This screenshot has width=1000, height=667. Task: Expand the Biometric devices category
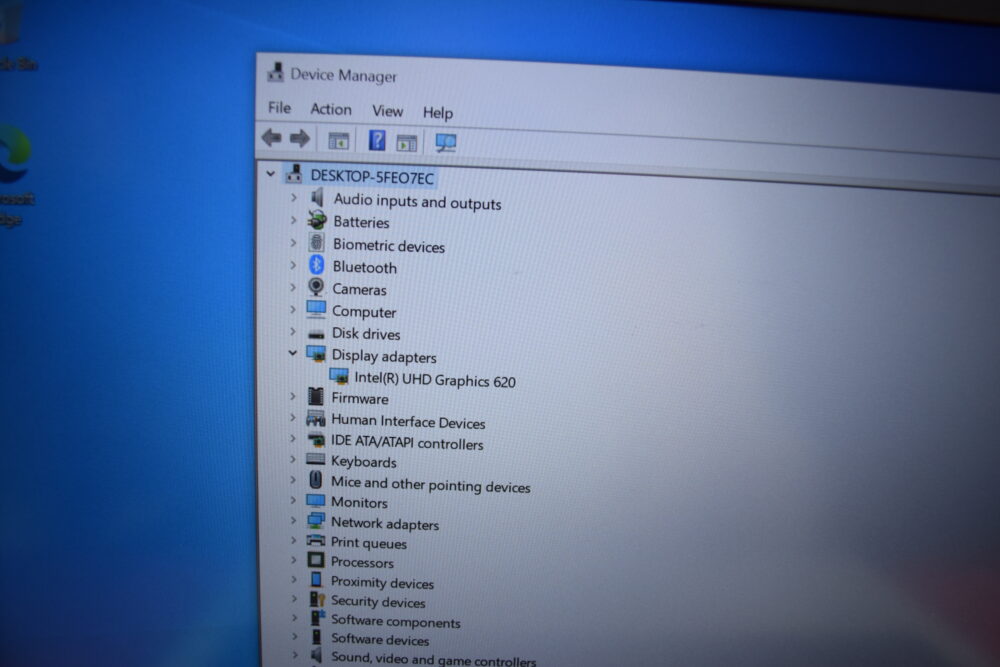point(293,242)
